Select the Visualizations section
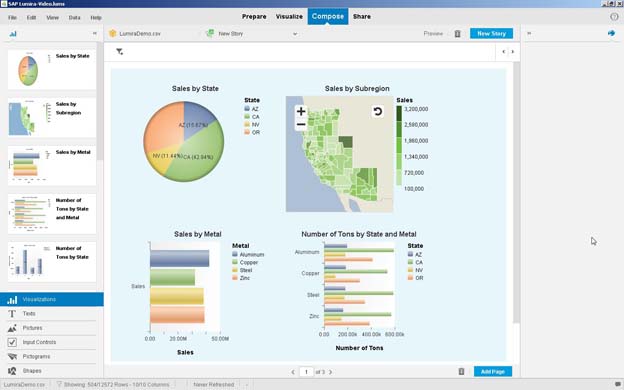Screen dimensions: 624x390 tap(52, 299)
